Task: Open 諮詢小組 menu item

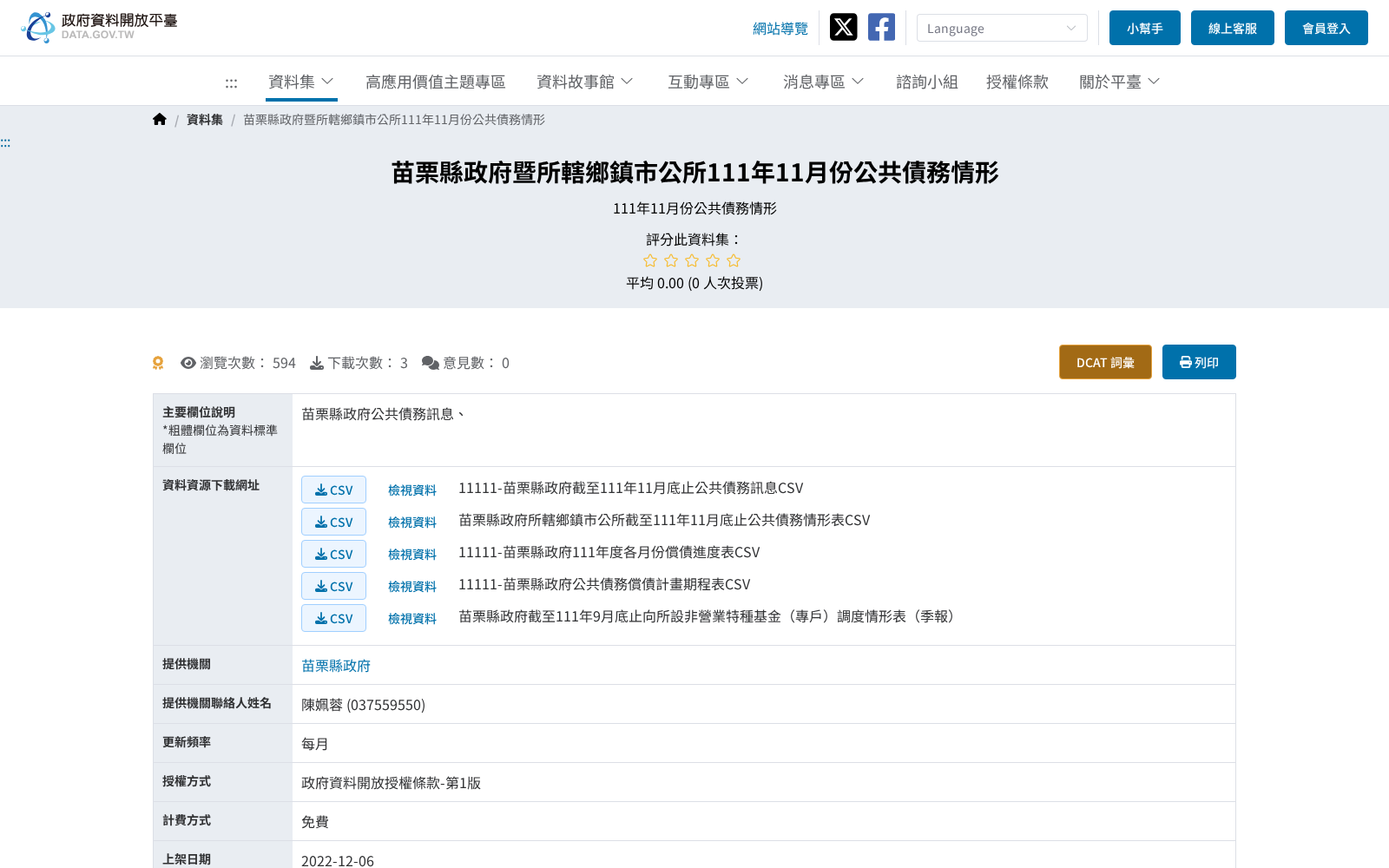Action: (927, 82)
